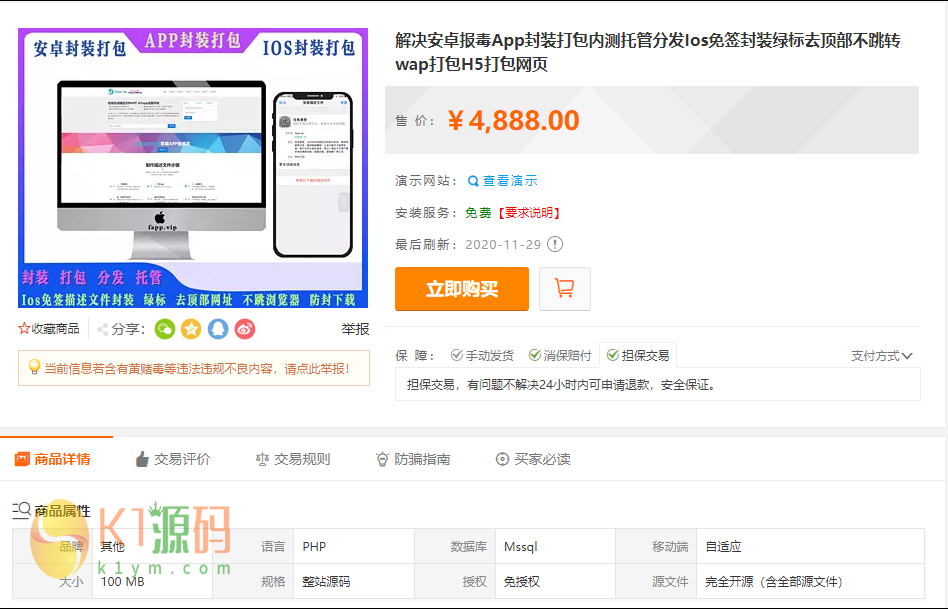
Task: Click the product preview image
Action: pyautogui.click(x=193, y=168)
